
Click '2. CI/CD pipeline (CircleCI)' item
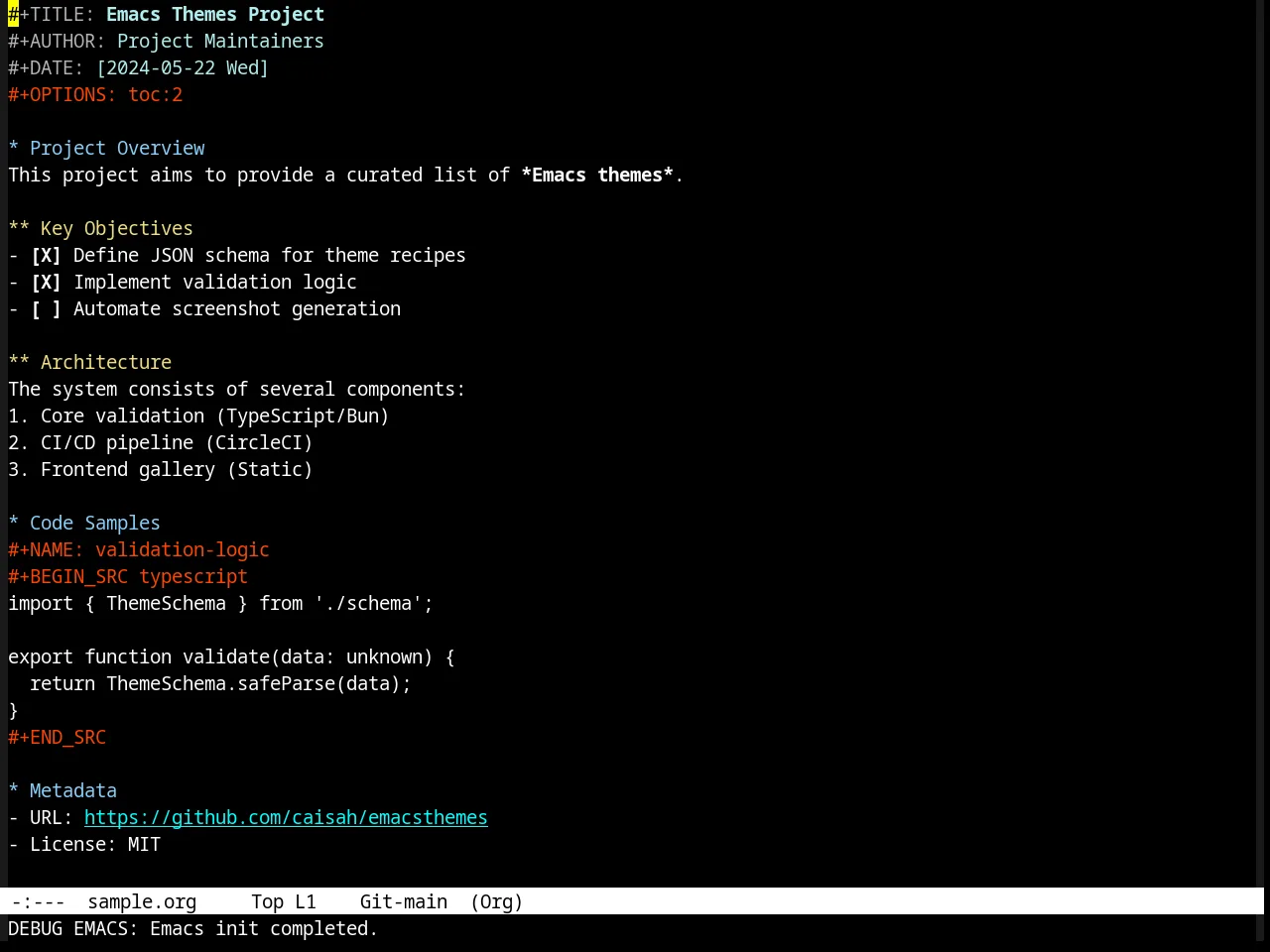tap(161, 442)
